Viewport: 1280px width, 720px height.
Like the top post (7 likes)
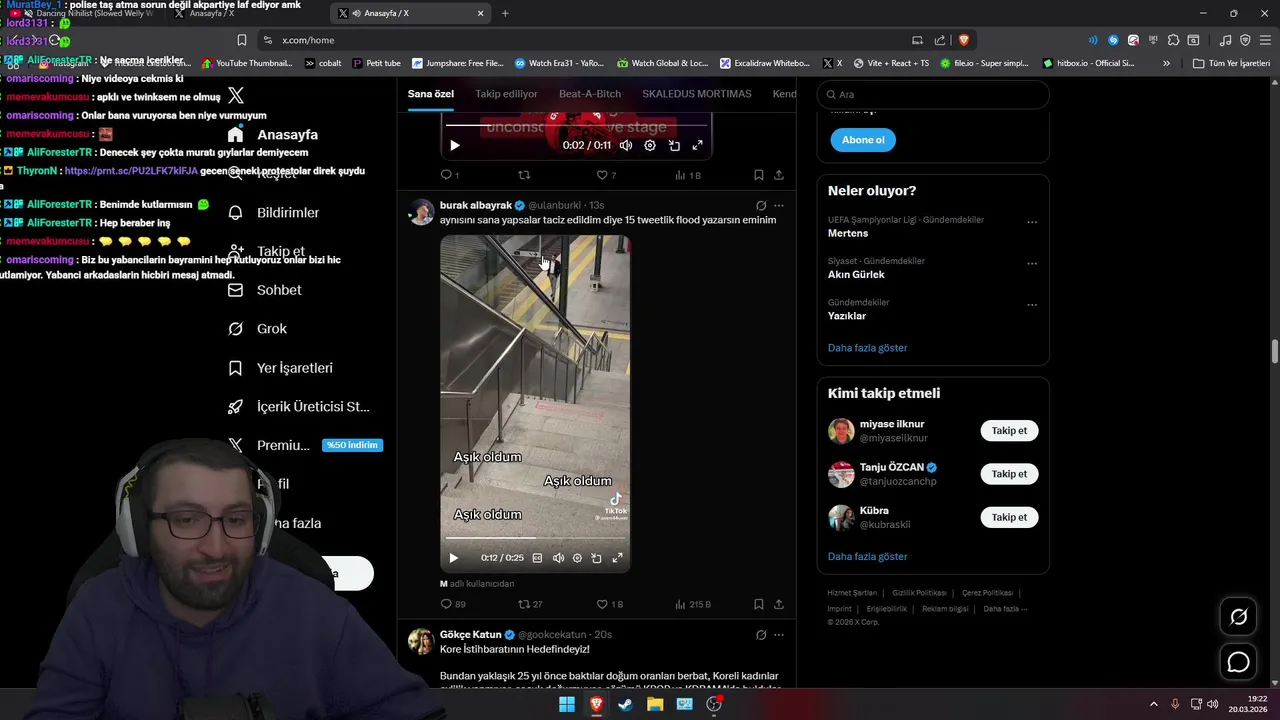pyautogui.click(x=606, y=175)
